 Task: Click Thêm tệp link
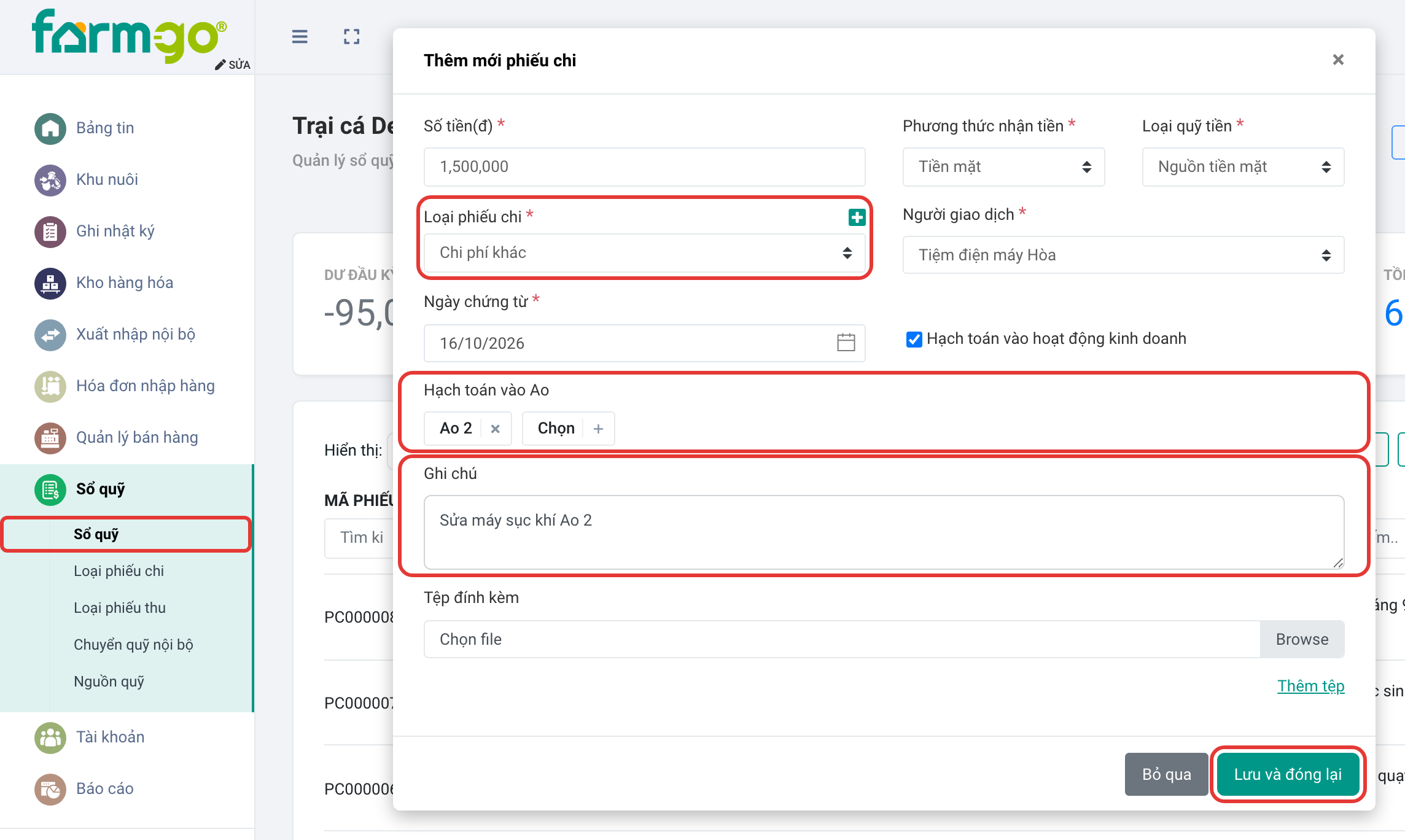click(1310, 686)
